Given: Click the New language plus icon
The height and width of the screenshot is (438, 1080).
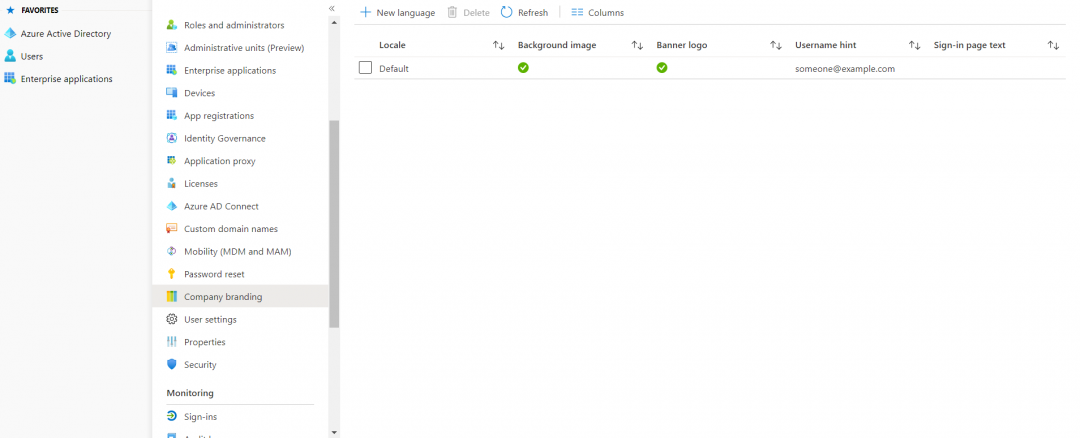Looking at the screenshot, I should pos(366,12).
